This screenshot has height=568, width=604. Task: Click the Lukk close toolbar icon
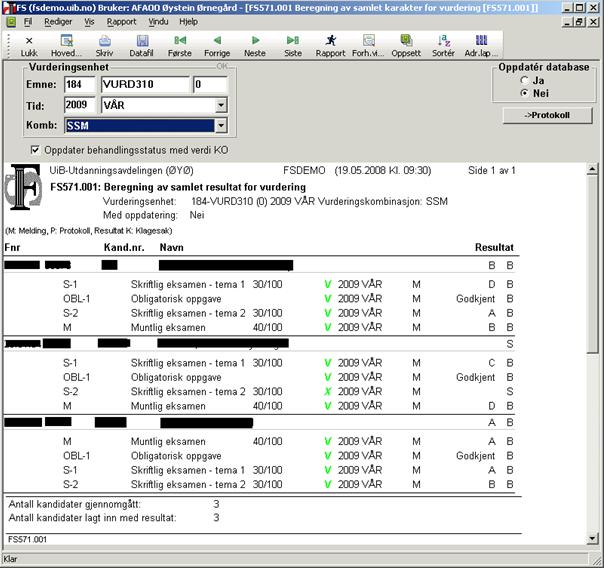click(29, 41)
